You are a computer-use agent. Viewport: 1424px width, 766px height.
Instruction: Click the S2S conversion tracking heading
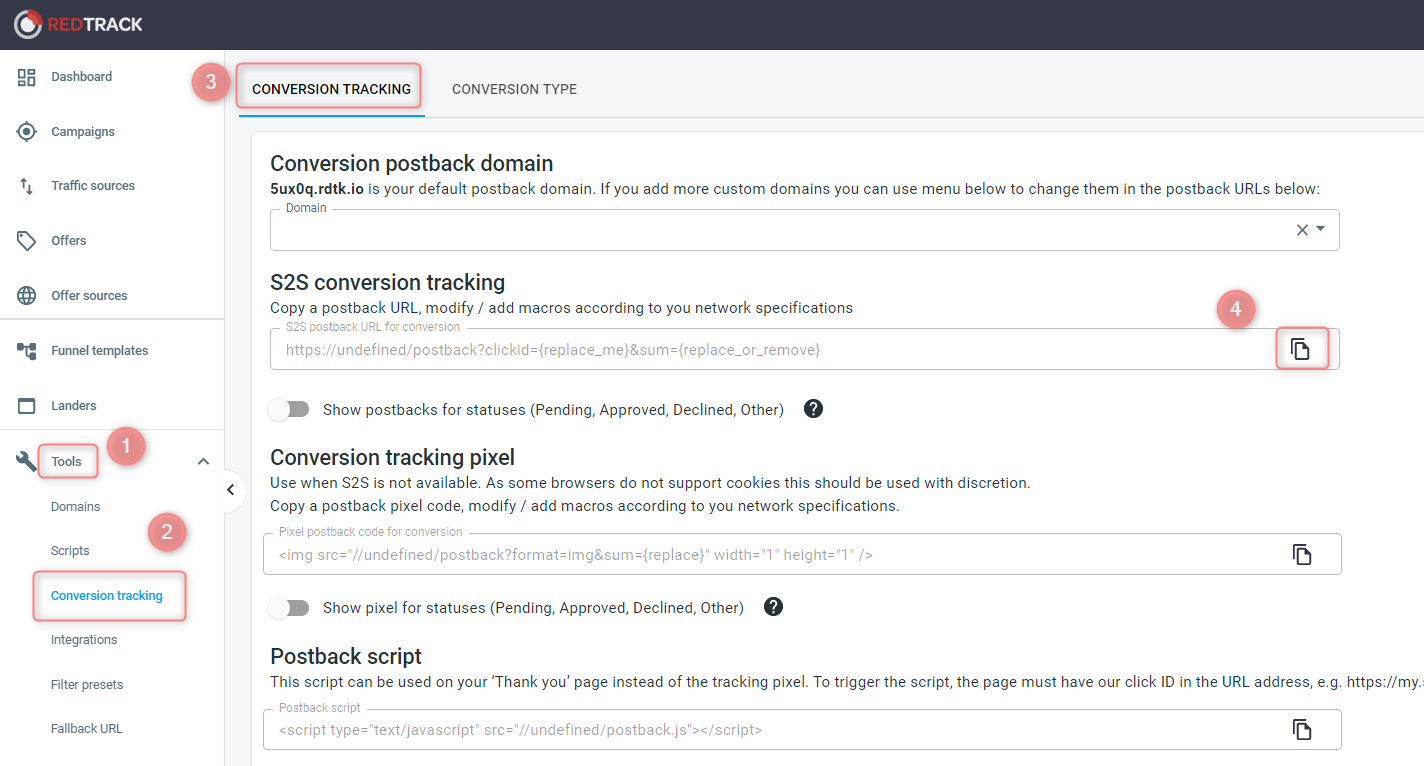point(388,282)
